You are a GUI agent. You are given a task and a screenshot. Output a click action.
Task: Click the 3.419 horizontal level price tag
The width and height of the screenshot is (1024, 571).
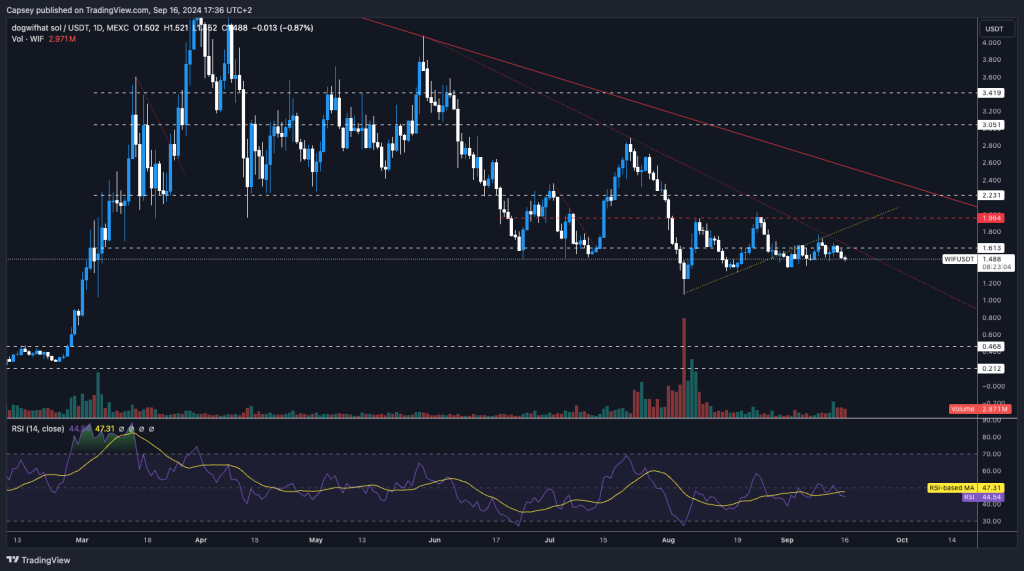coord(994,93)
